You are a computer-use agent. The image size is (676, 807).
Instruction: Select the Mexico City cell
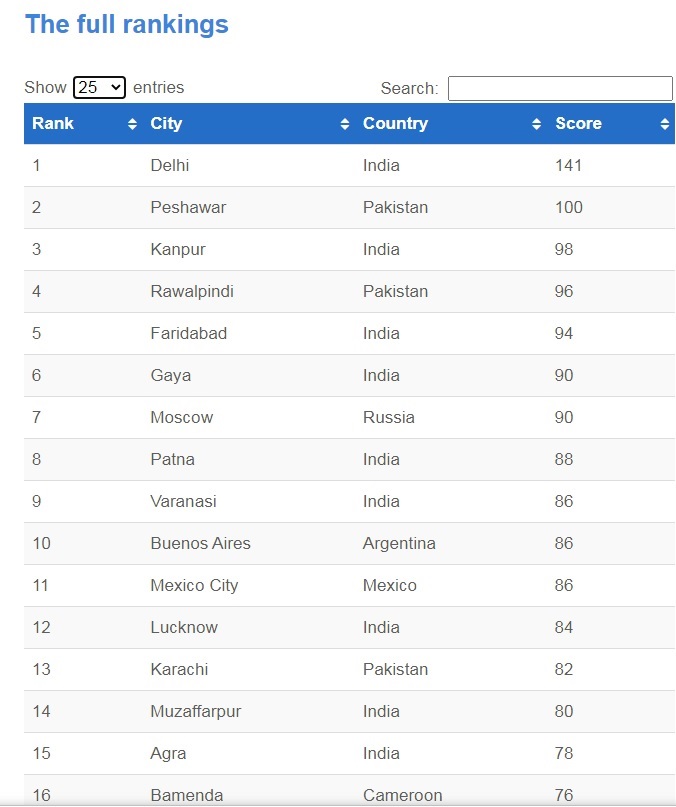194,586
